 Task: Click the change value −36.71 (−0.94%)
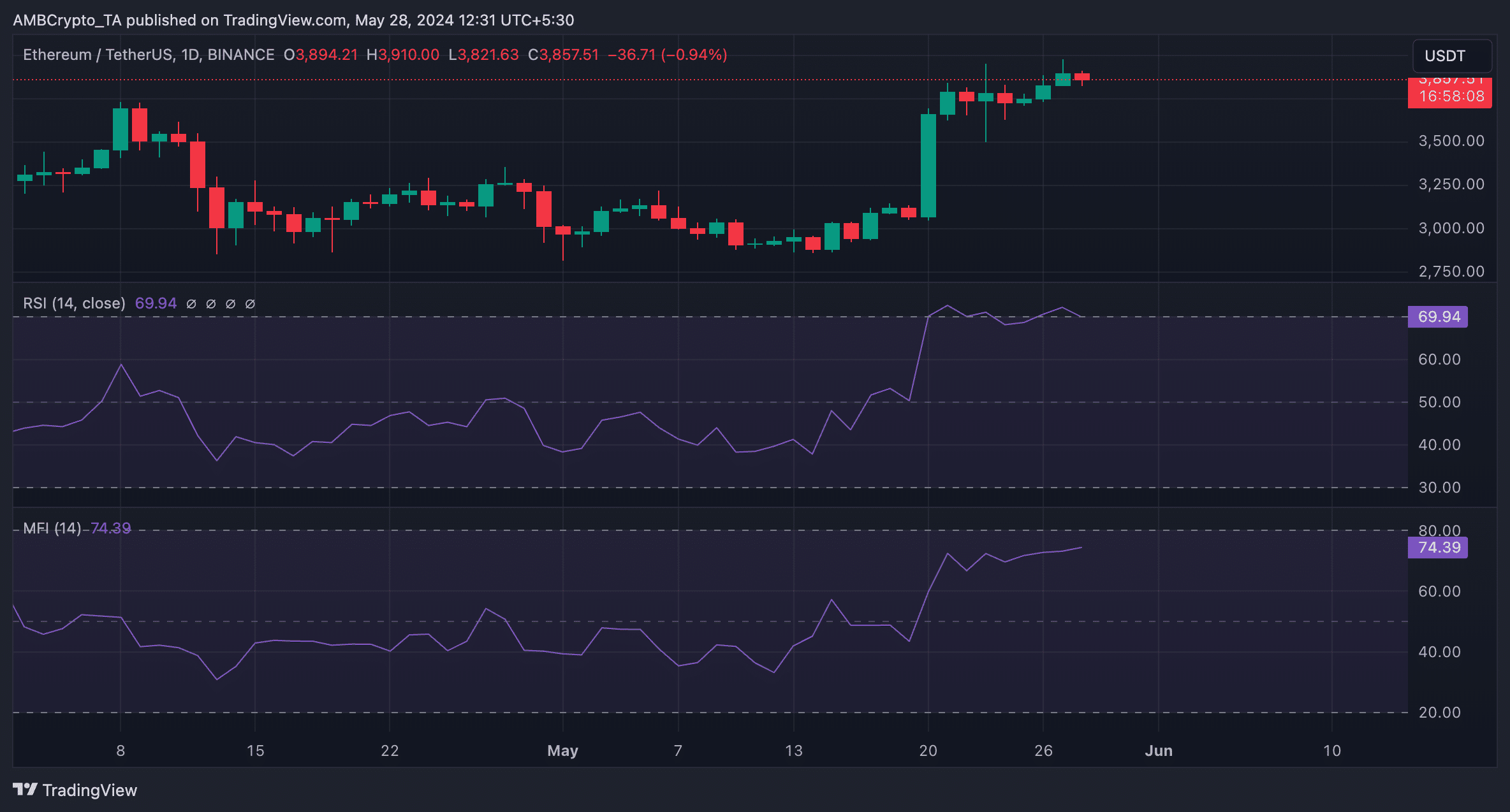(668, 55)
